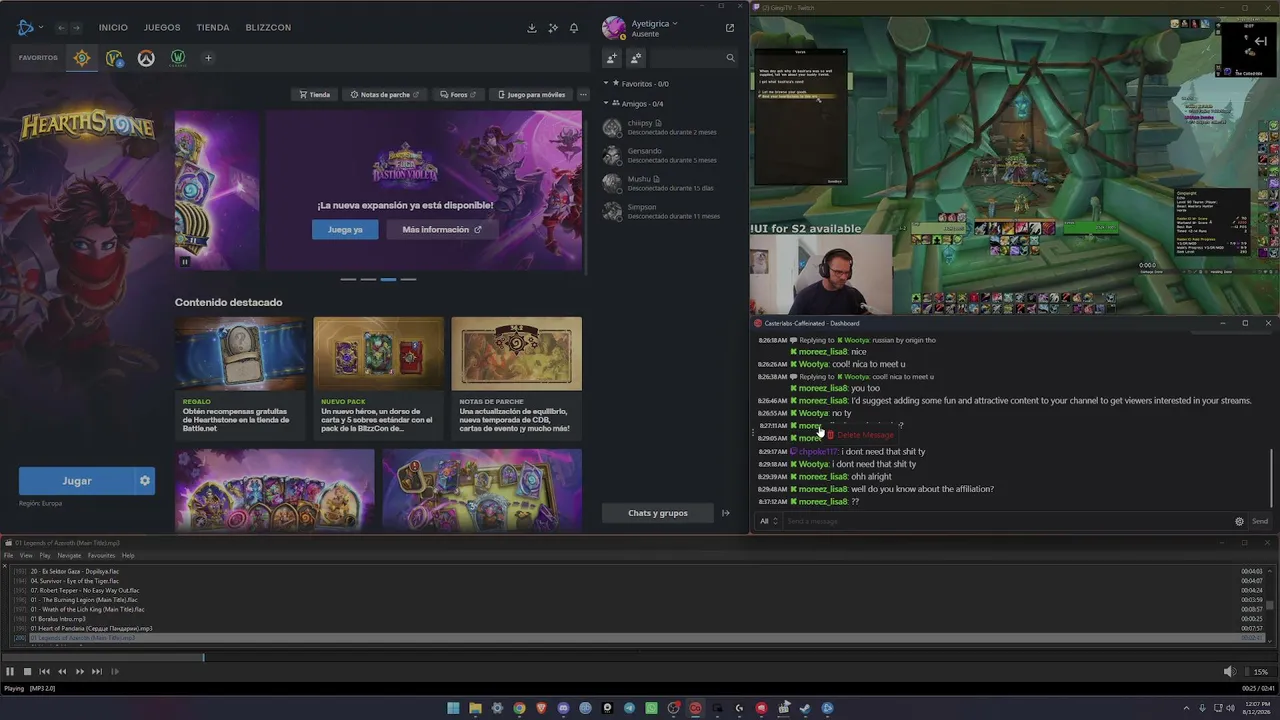
Task: Pause music playback
Action: point(10,672)
